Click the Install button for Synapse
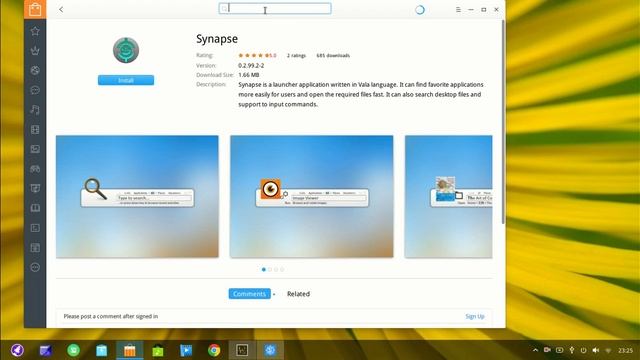Viewport: 640px width, 360px height. [x=126, y=80]
